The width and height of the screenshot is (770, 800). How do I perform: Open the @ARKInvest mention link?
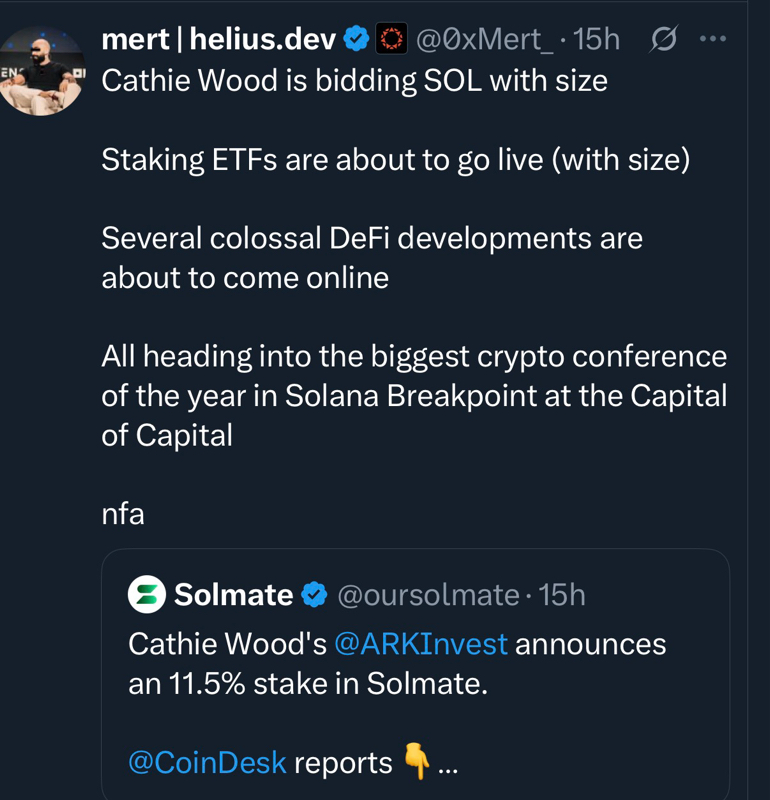421,644
